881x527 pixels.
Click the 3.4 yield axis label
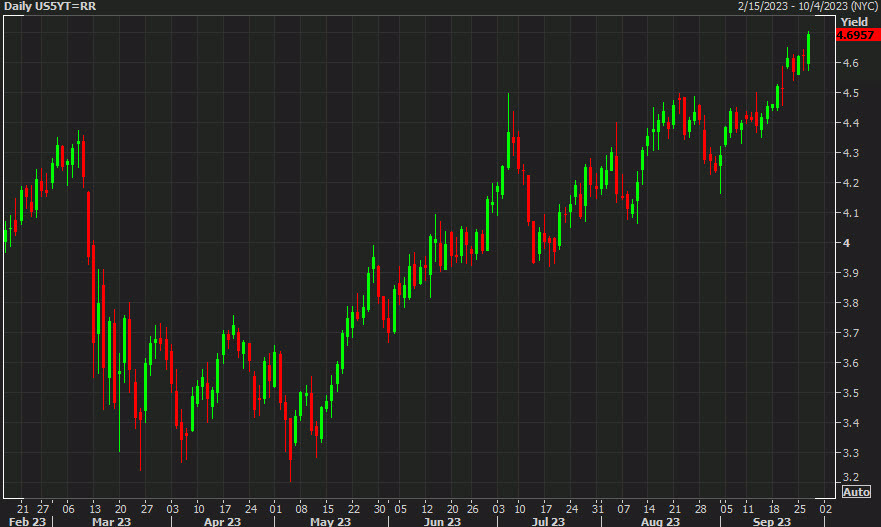(851, 423)
